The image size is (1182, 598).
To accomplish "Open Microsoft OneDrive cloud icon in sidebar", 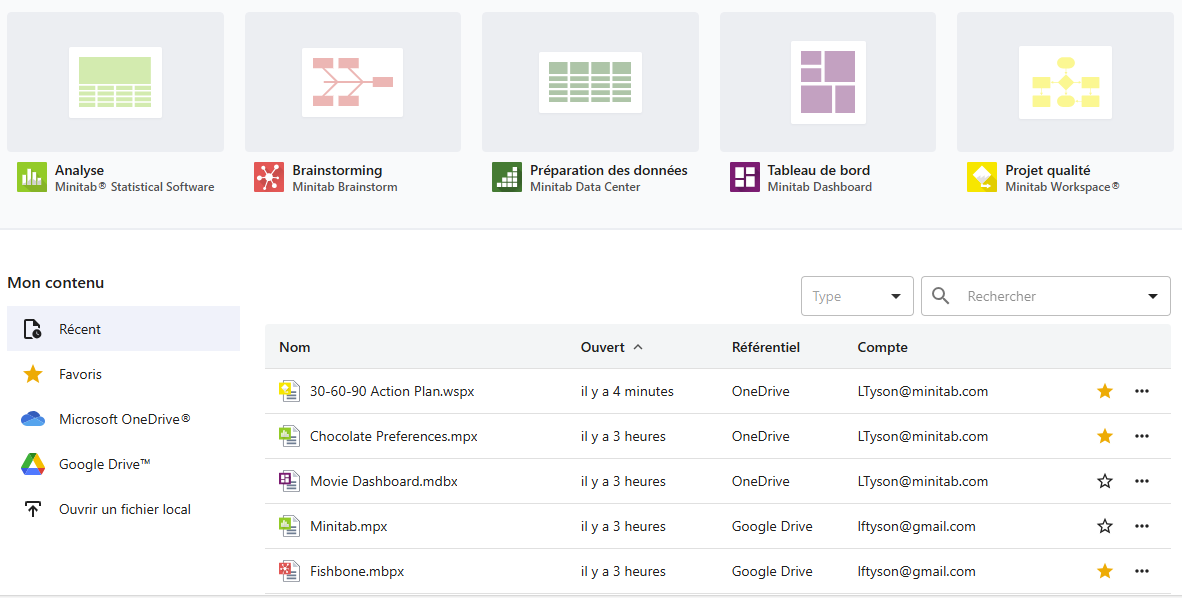I will tap(33, 419).
